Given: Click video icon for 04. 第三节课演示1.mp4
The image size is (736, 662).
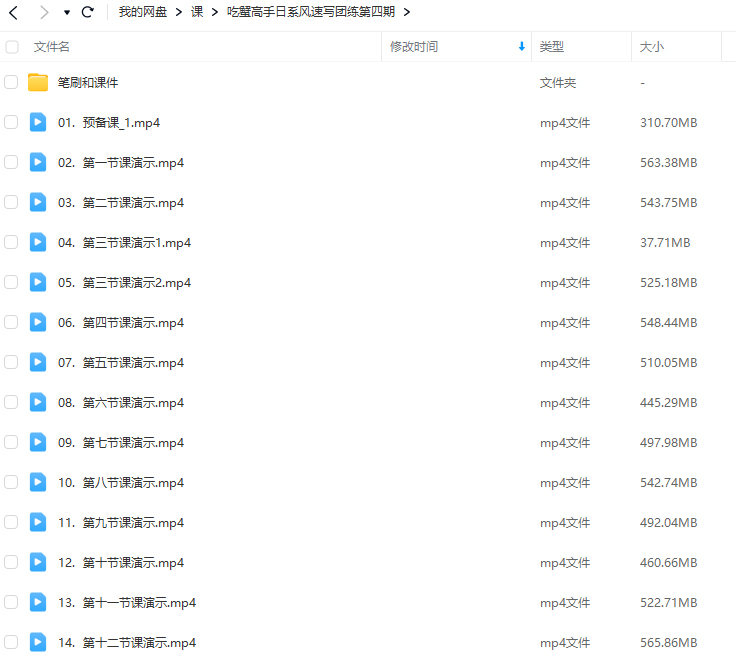Looking at the screenshot, I should tap(38, 242).
